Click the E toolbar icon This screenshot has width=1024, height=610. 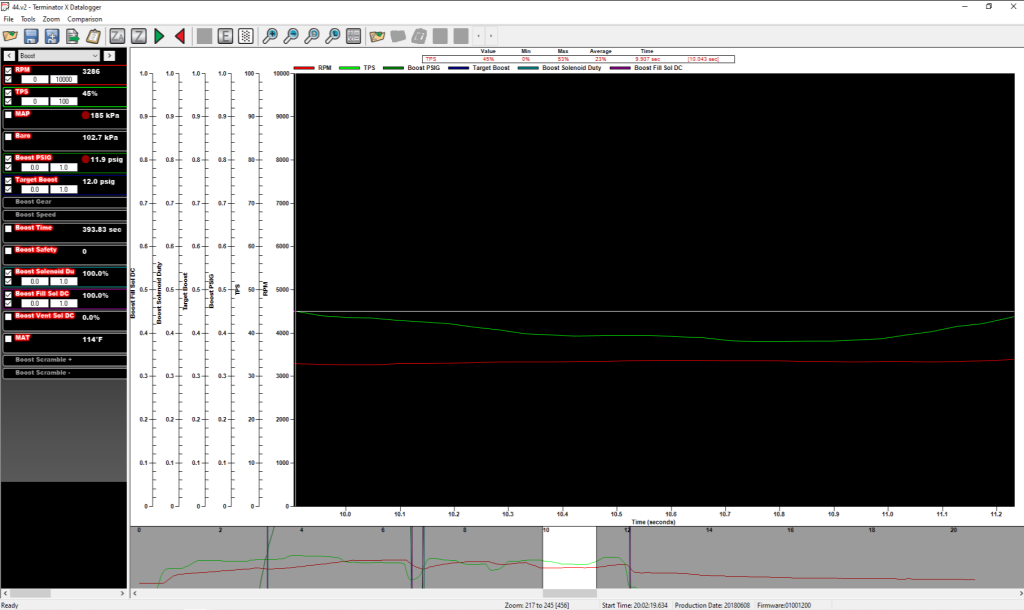225,36
